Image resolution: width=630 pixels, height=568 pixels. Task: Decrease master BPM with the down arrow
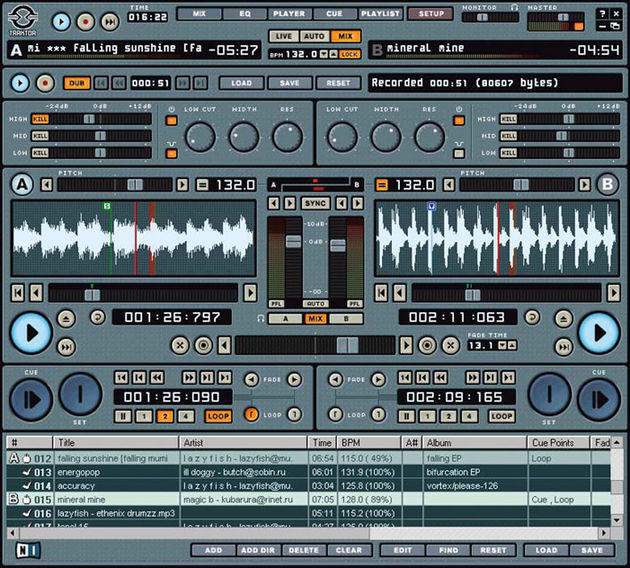point(324,54)
